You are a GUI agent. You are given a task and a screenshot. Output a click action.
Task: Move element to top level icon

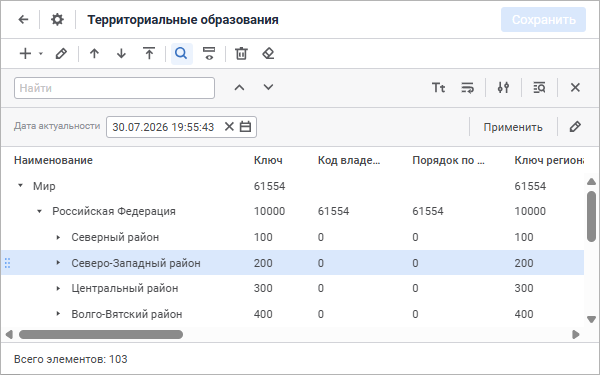[149, 54]
